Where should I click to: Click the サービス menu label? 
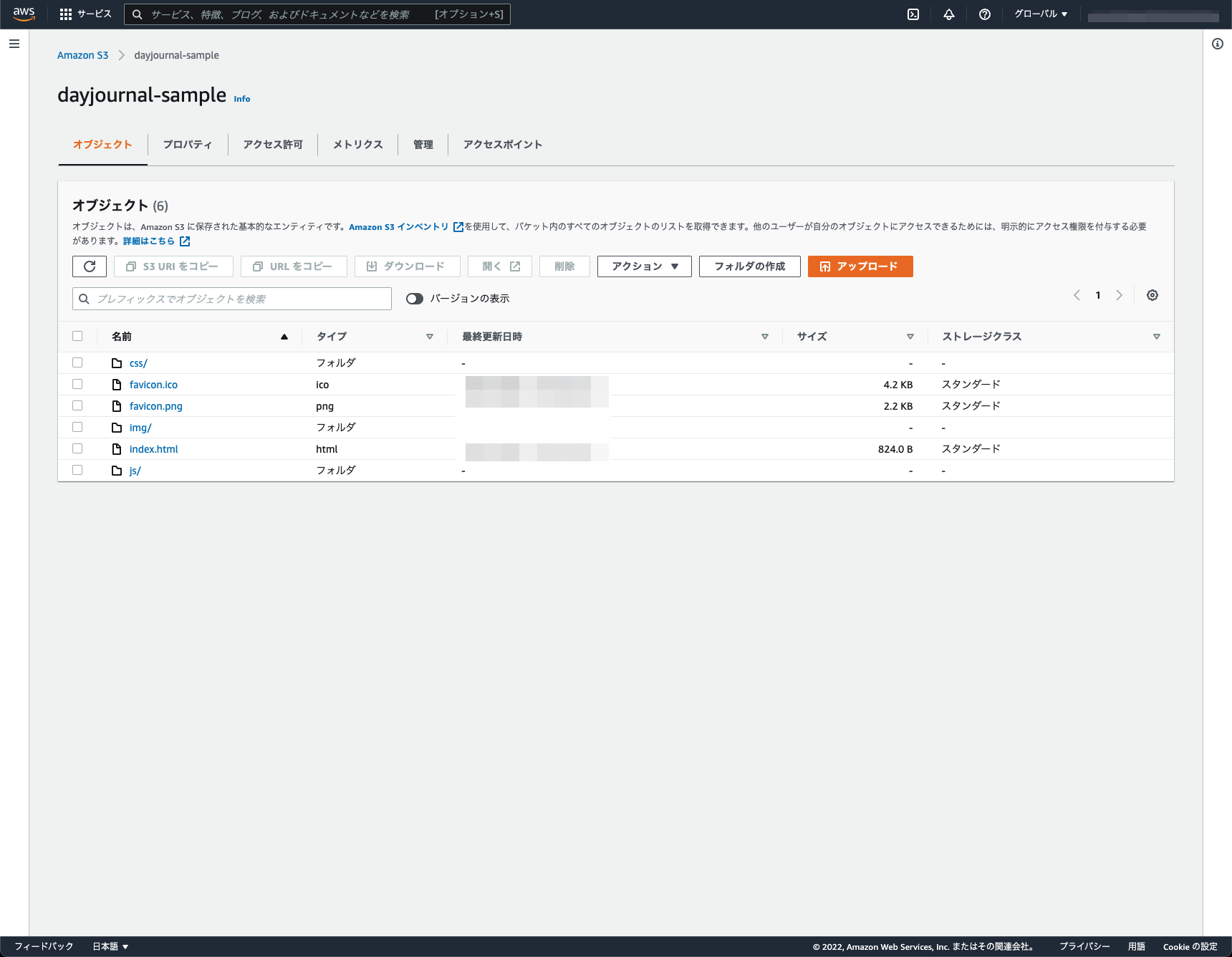(95, 14)
